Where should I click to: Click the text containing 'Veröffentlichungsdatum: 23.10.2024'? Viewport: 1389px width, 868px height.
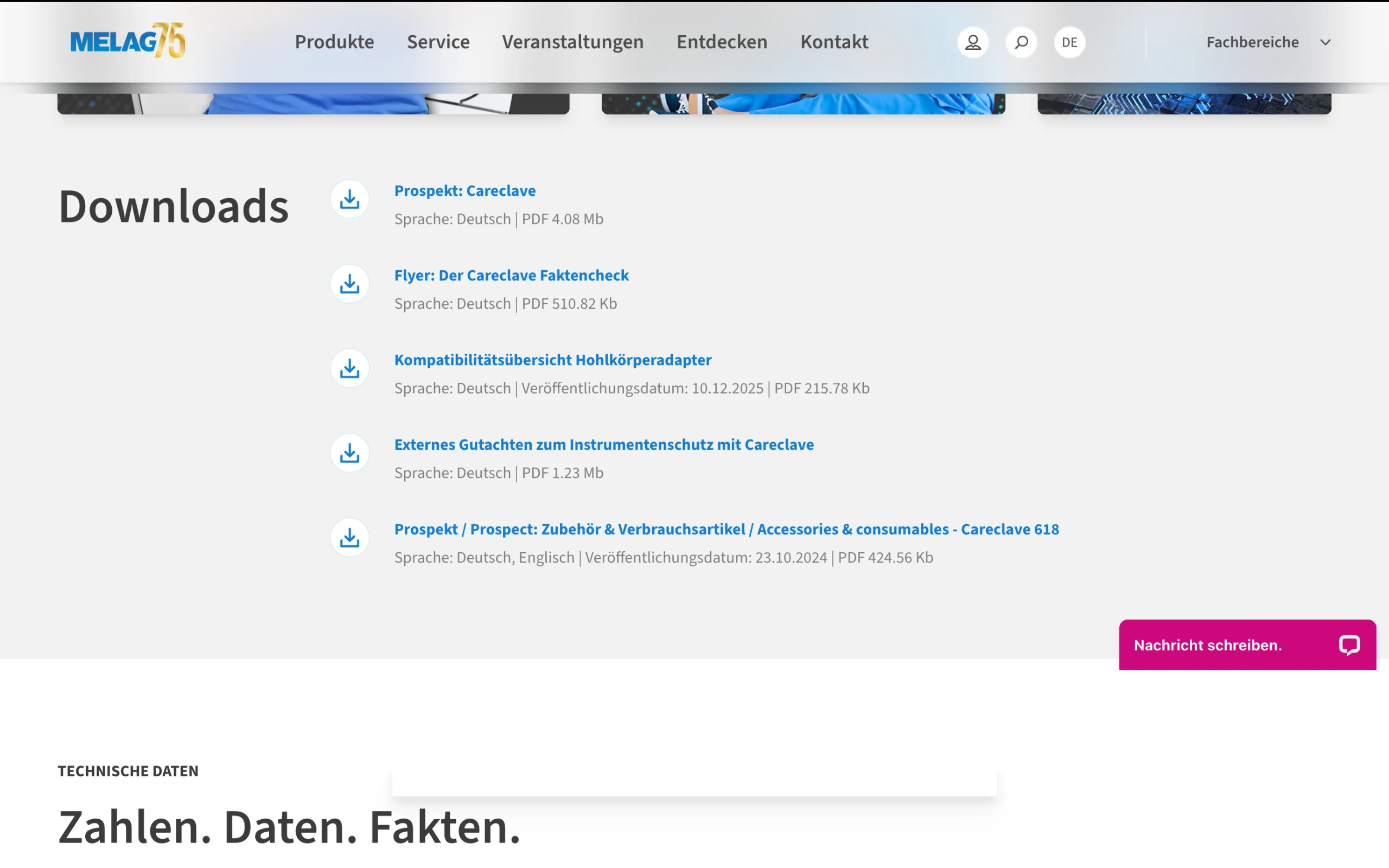(664, 558)
